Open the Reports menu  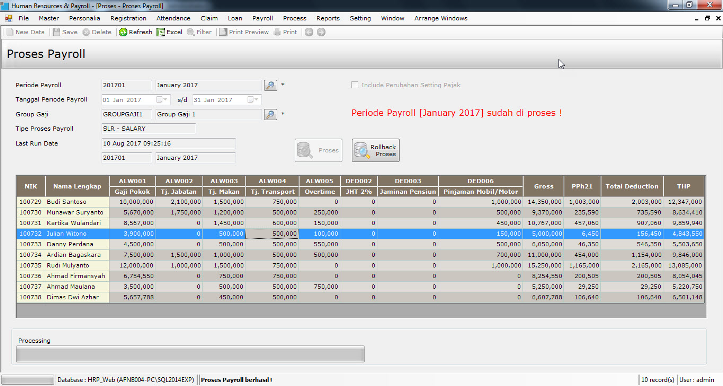(x=328, y=18)
